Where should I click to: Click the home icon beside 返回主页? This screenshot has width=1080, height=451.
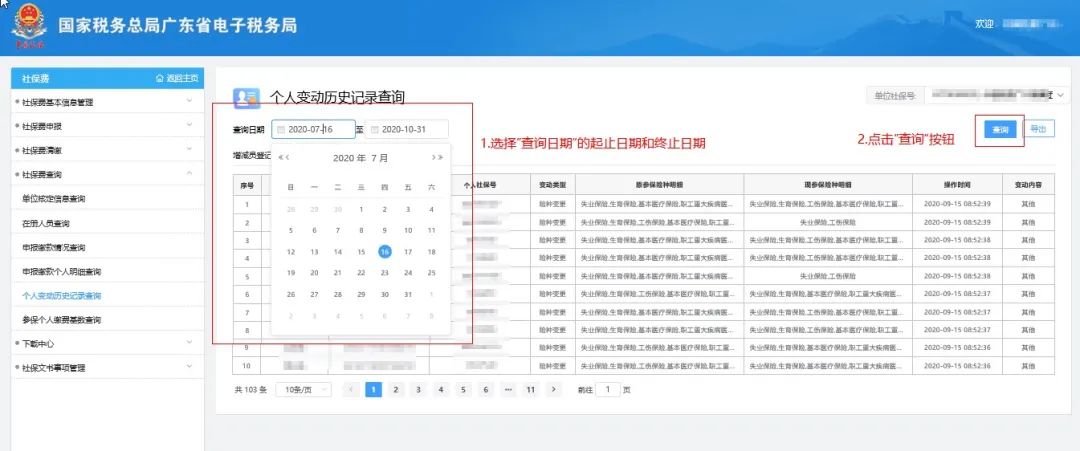pos(160,78)
